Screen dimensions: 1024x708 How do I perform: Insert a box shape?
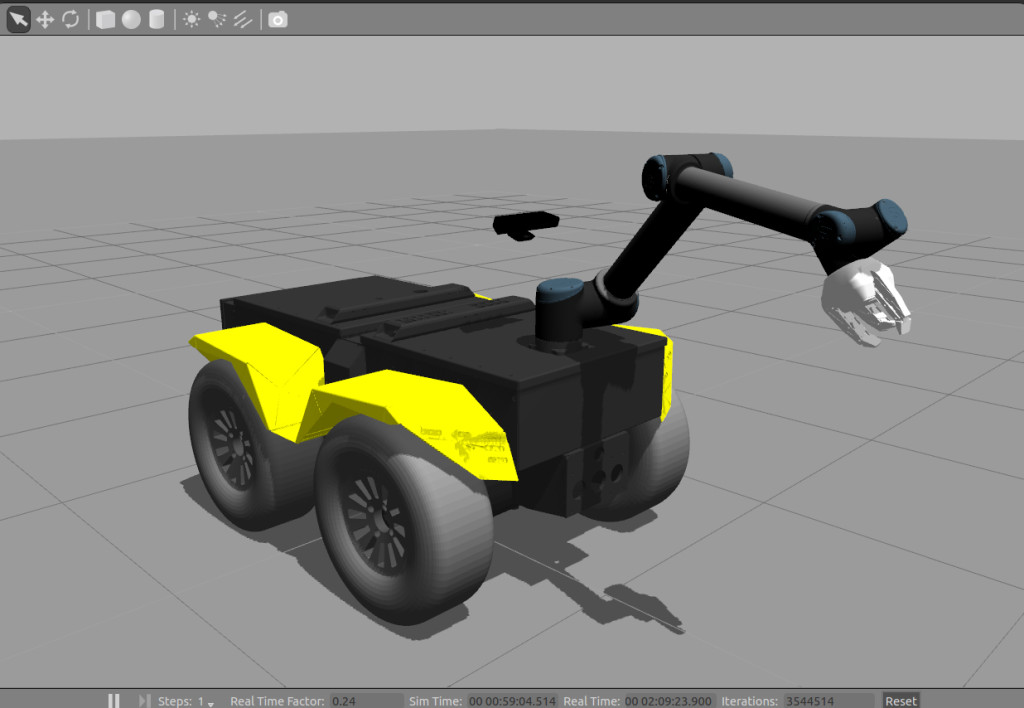(x=105, y=19)
